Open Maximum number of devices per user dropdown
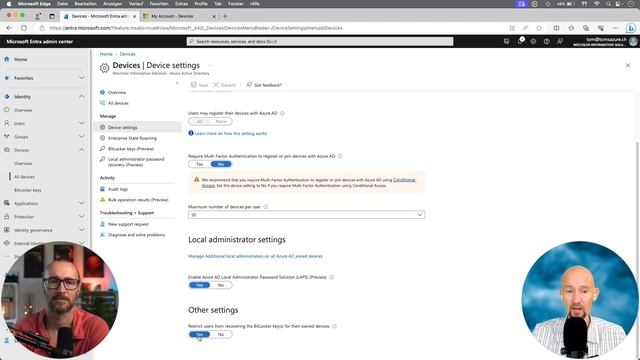Screen dimensions: 640x360 [x=306, y=215]
